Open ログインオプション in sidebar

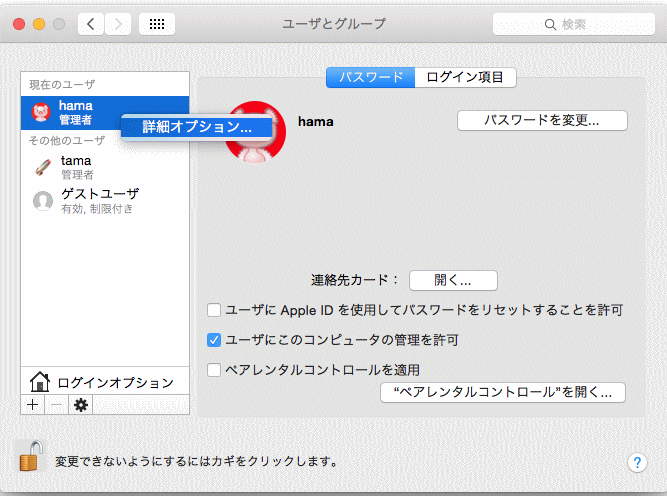tap(105, 382)
